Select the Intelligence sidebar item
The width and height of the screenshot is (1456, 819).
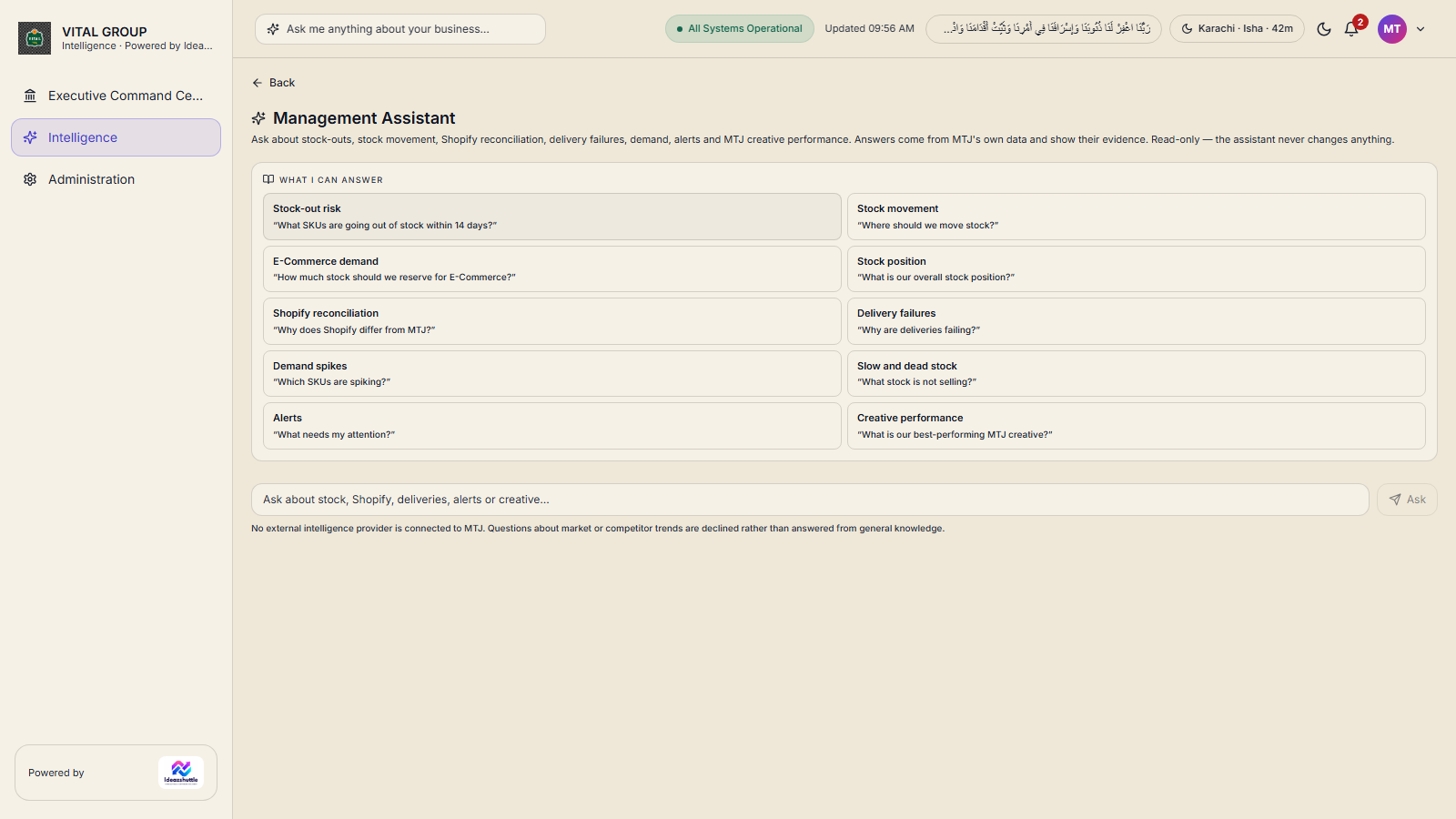click(116, 137)
